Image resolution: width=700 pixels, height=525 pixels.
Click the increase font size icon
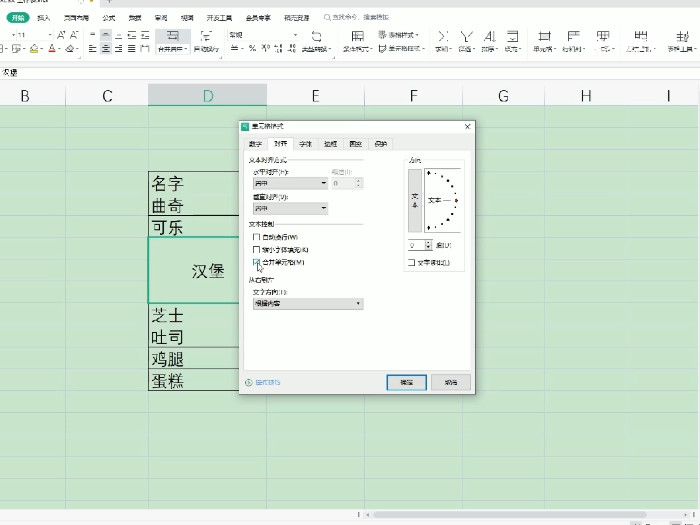(x=61, y=35)
